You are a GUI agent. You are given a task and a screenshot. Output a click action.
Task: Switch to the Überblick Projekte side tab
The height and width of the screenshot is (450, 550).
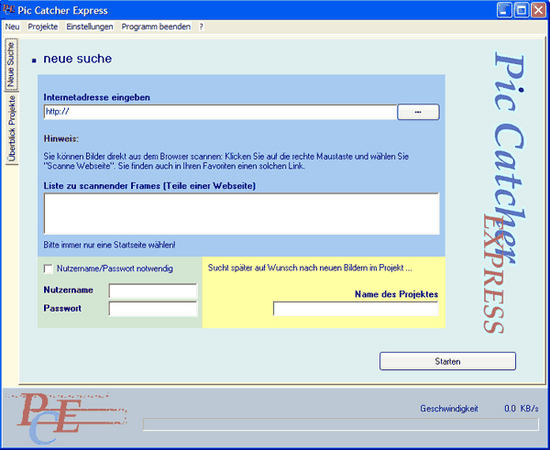(x=12, y=128)
